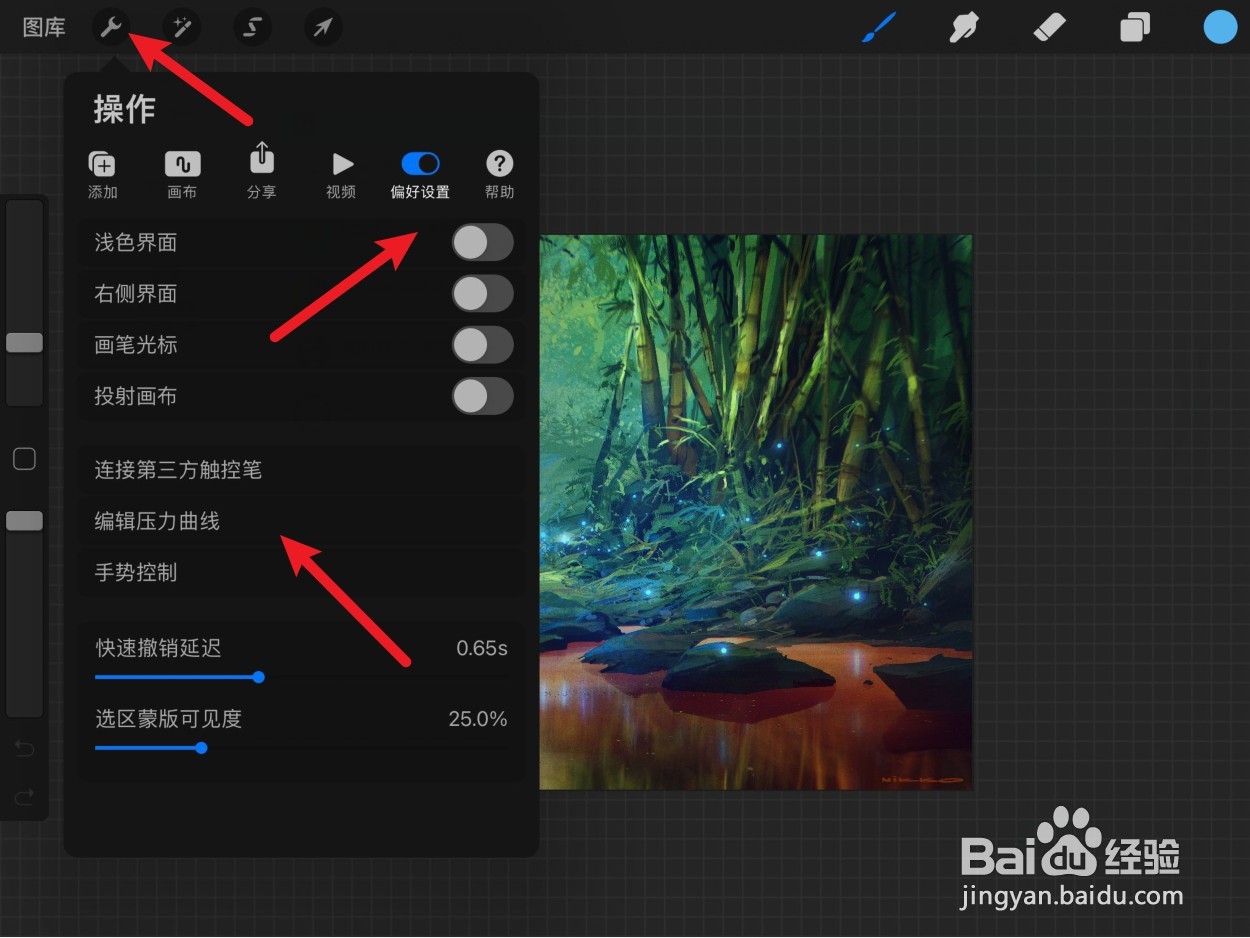Click the 25.0% visibility value
Image resolution: width=1250 pixels, height=938 pixels.
pyautogui.click(x=478, y=719)
